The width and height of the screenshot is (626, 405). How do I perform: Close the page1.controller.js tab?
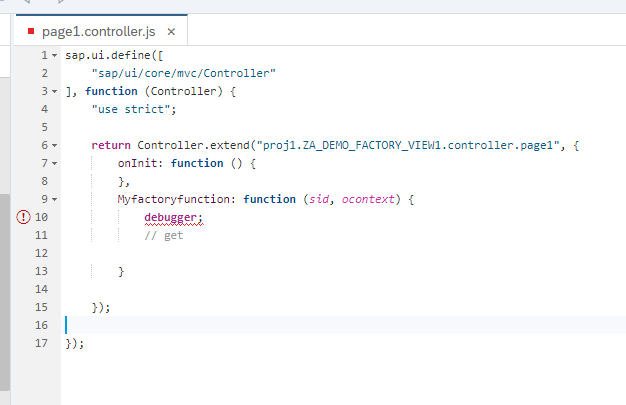tap(171, 32)
